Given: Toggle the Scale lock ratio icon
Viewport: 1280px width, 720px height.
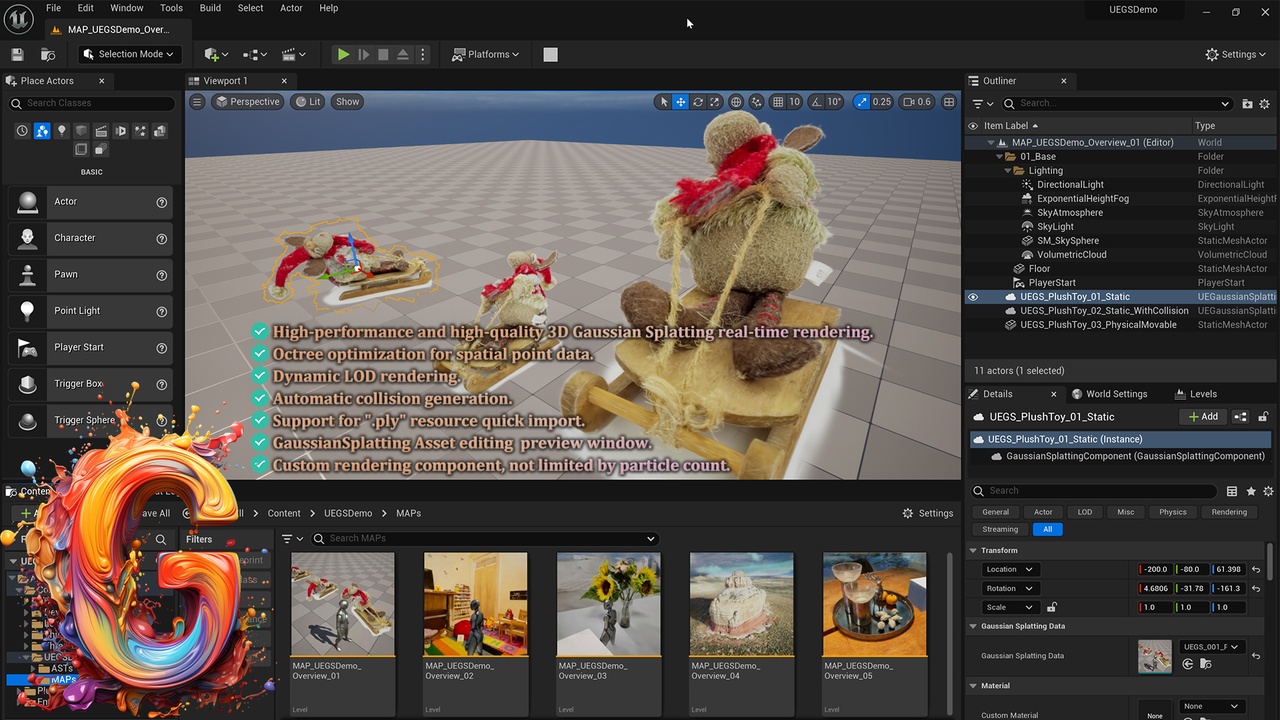Looking at the screenshot, I should [x=1051, y=607].
